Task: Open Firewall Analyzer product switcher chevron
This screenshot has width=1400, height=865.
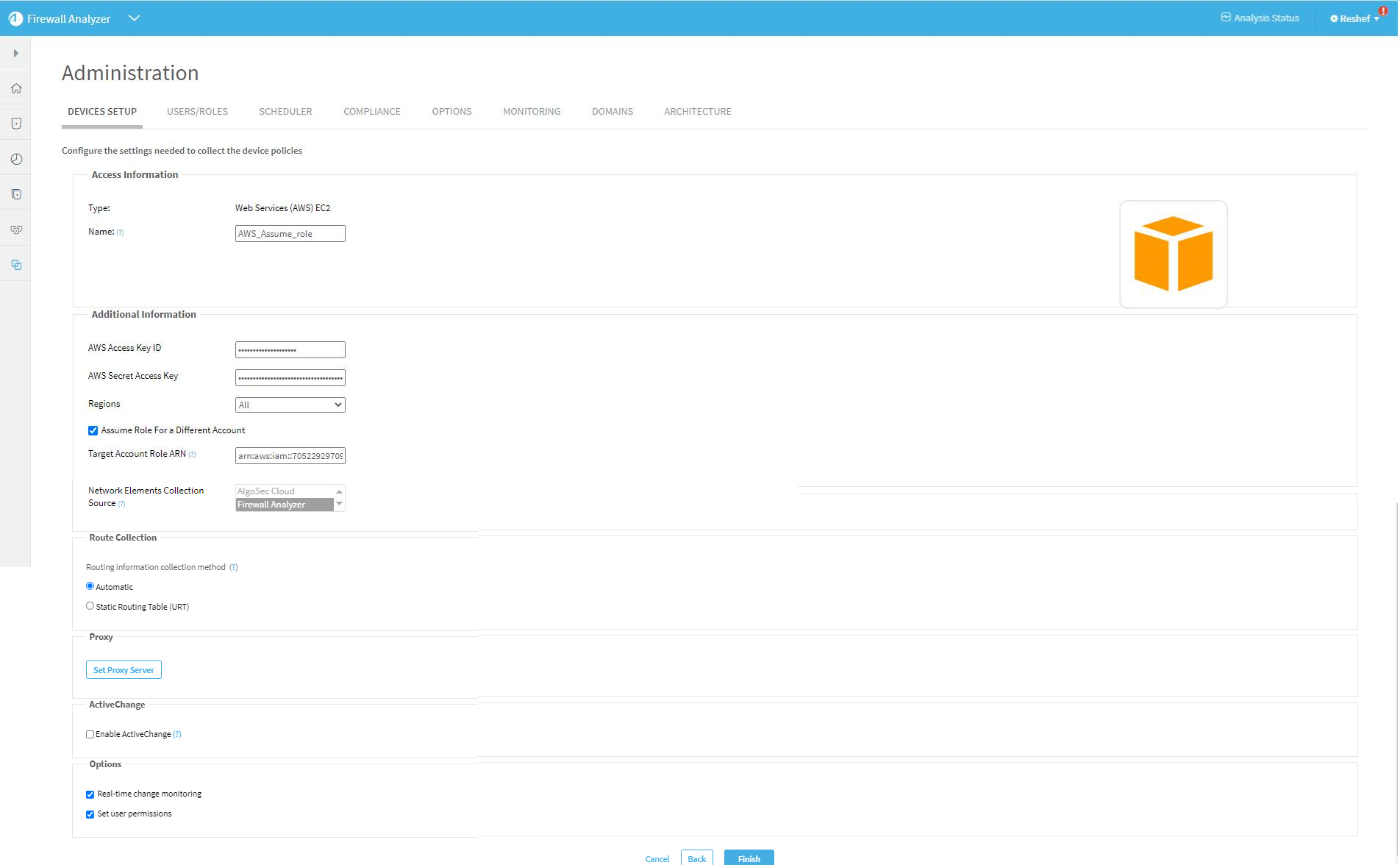Action: (x=134, y=18)
